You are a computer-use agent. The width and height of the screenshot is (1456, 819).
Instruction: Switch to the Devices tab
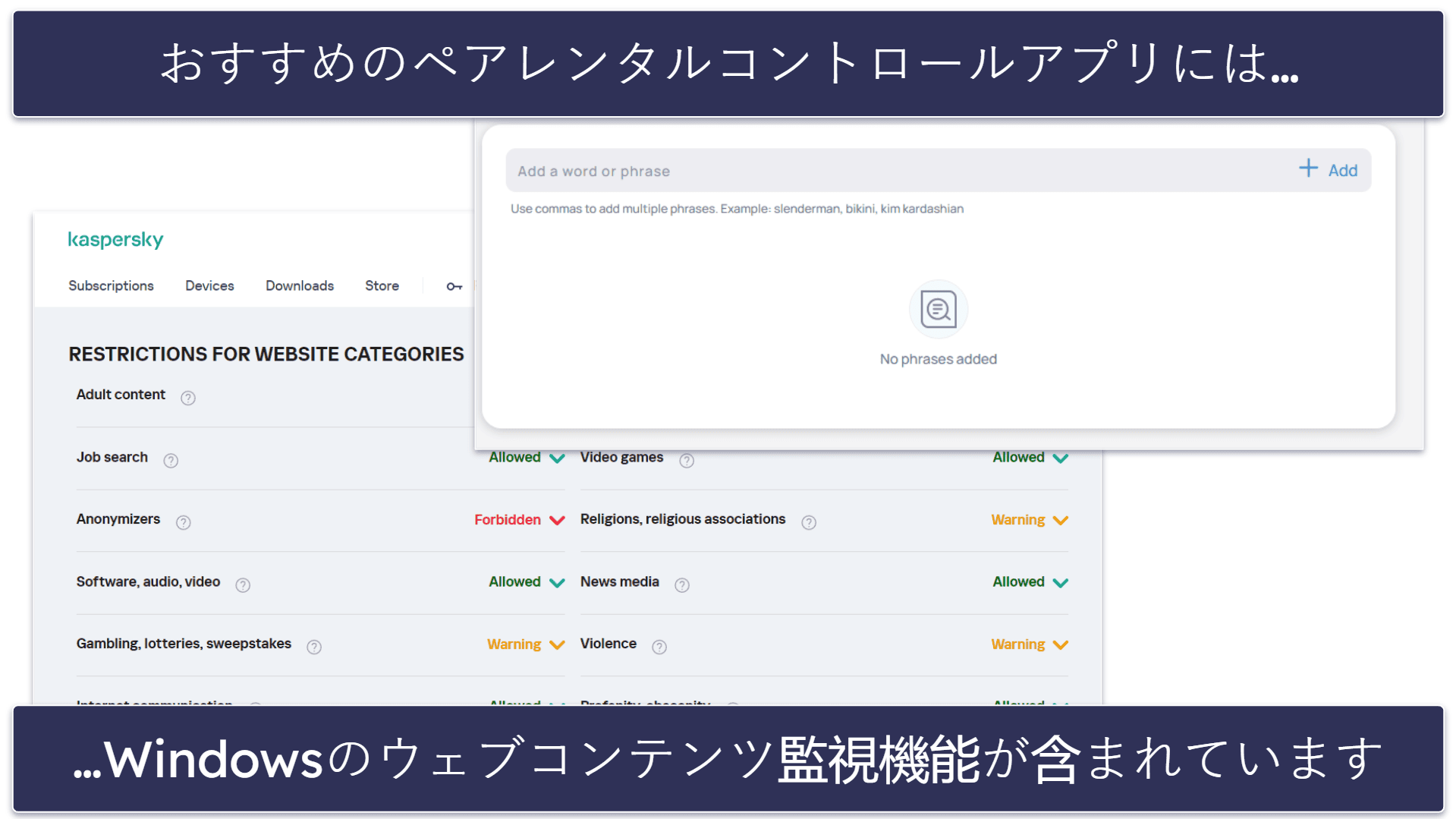(x=209, y=286)
